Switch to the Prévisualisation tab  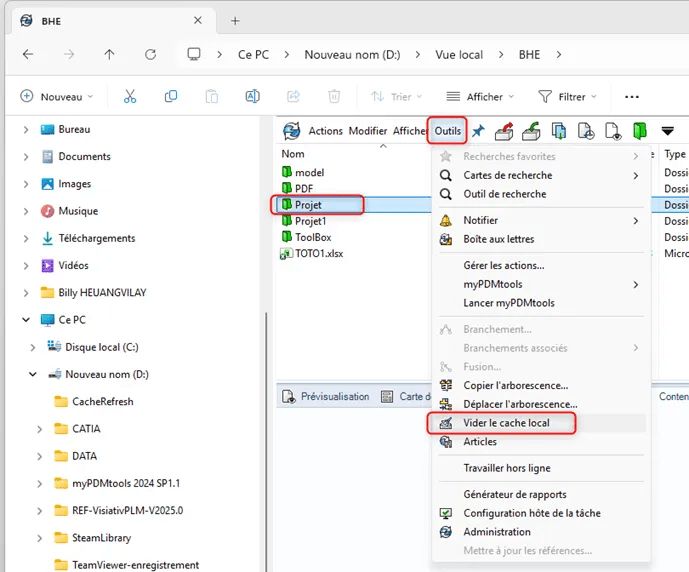[334, 397]
